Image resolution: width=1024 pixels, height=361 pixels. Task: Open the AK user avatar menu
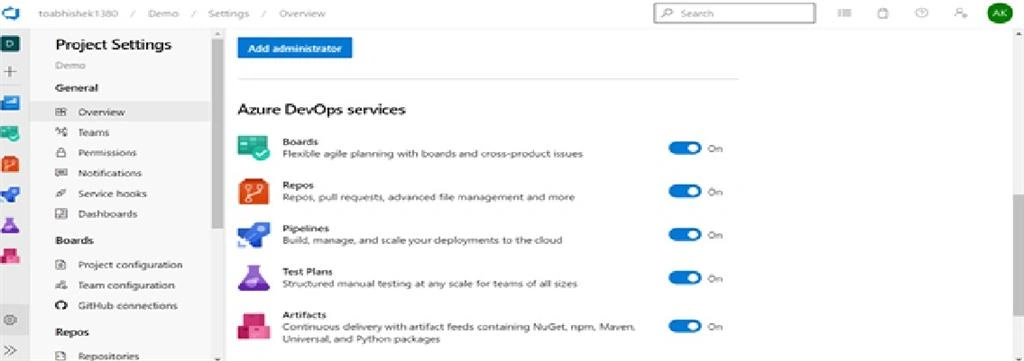tap(999, 13)
